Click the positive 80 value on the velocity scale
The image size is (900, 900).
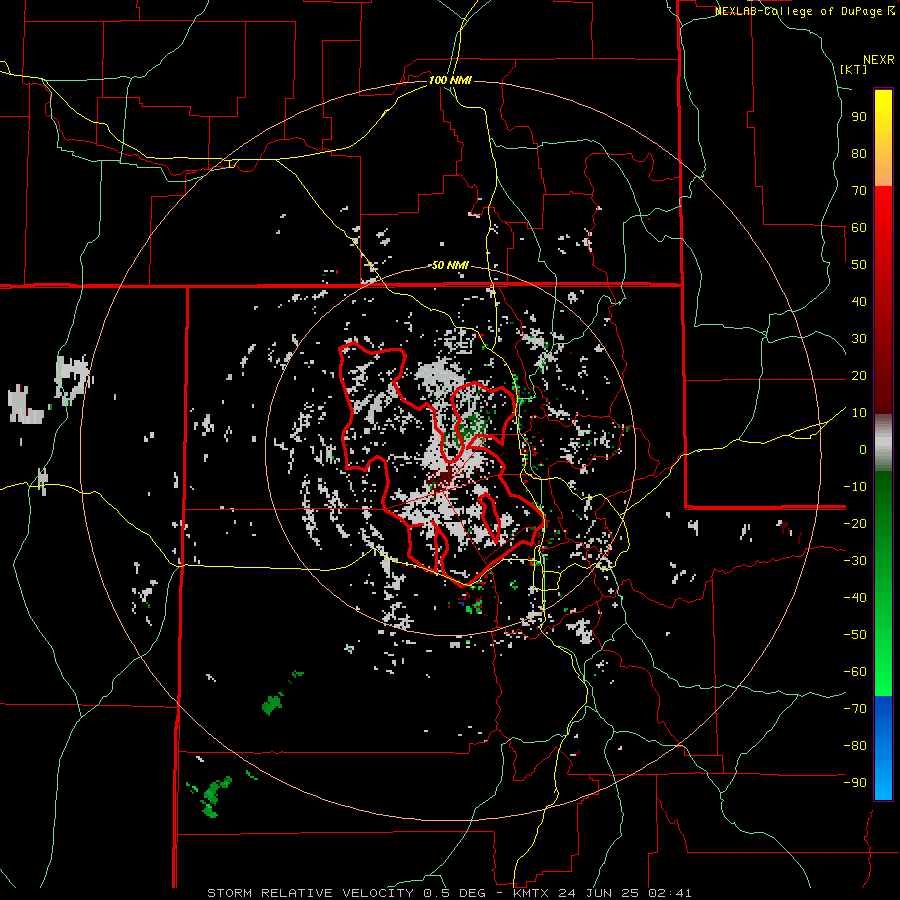coord(859,153)
